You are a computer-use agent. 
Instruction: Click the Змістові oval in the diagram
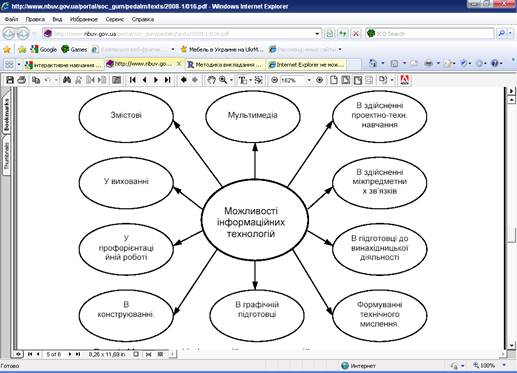point(126,117)
